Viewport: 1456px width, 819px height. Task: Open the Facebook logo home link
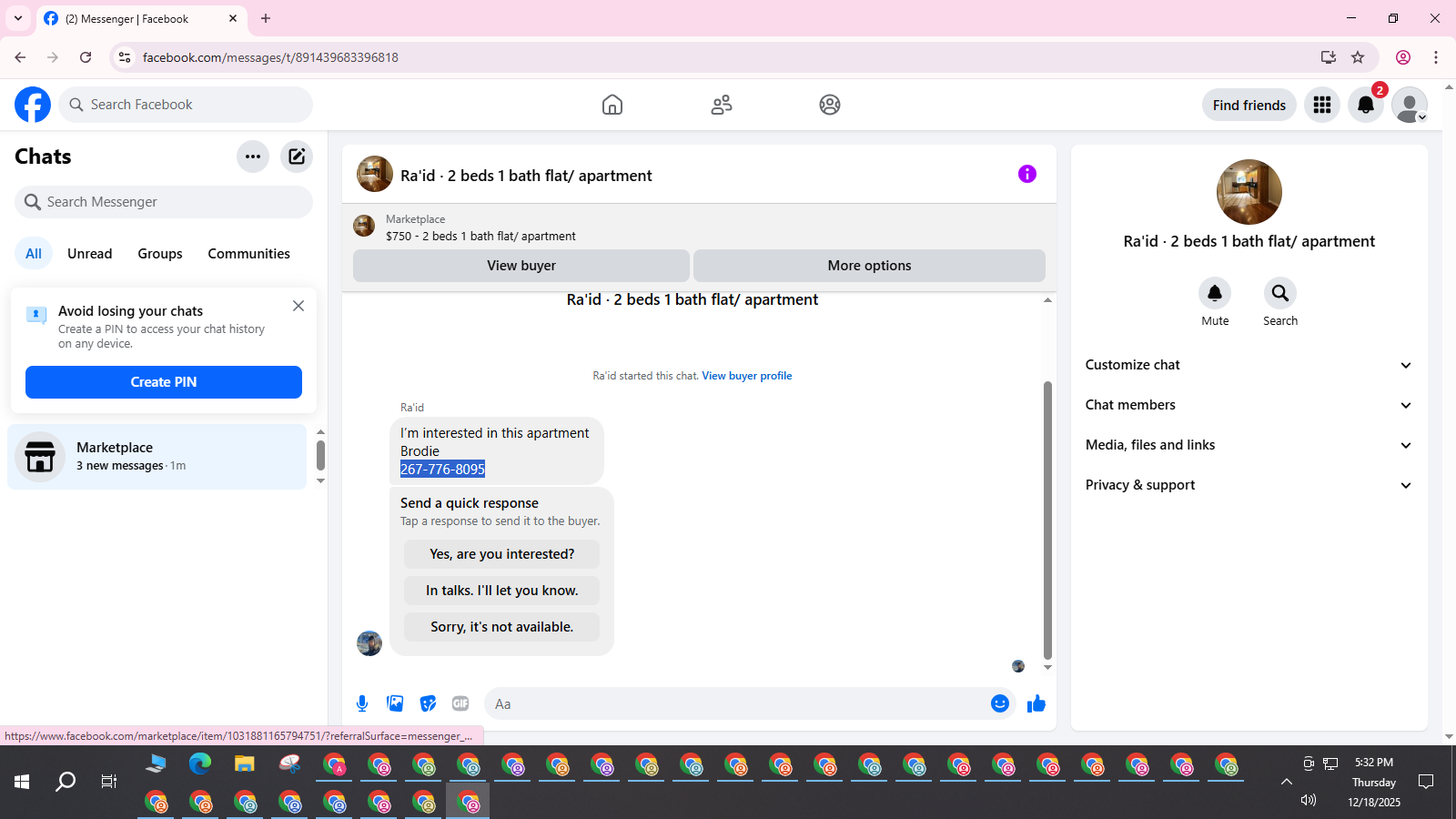pos(33,105)
